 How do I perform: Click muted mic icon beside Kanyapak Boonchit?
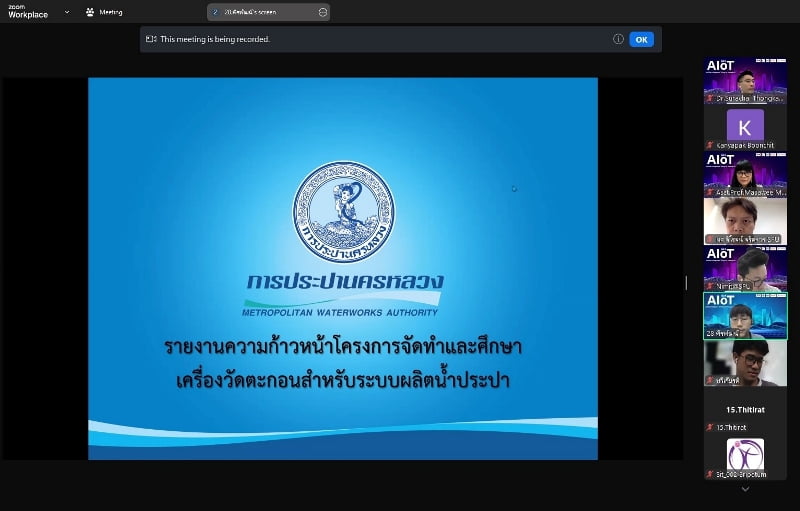point(709,145)
